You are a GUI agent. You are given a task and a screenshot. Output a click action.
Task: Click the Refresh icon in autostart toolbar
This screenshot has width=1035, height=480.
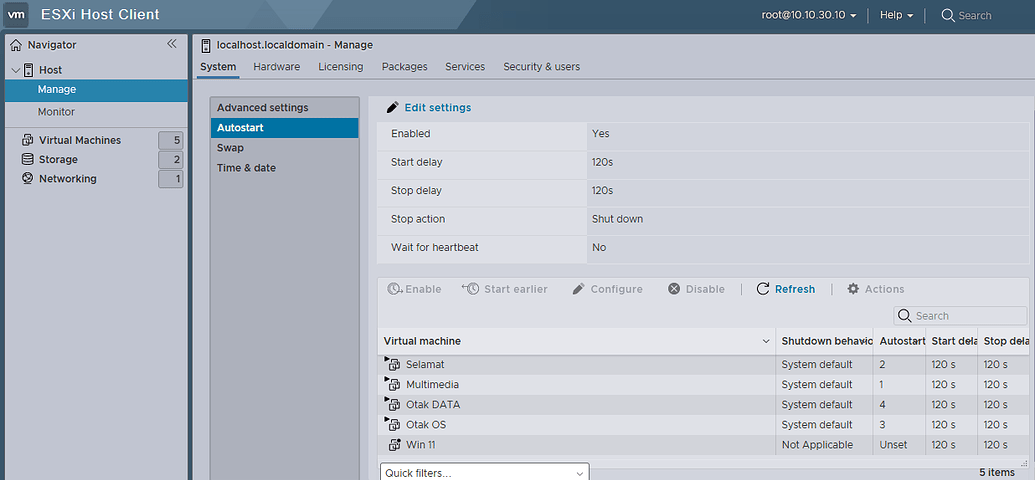[763, 289]
